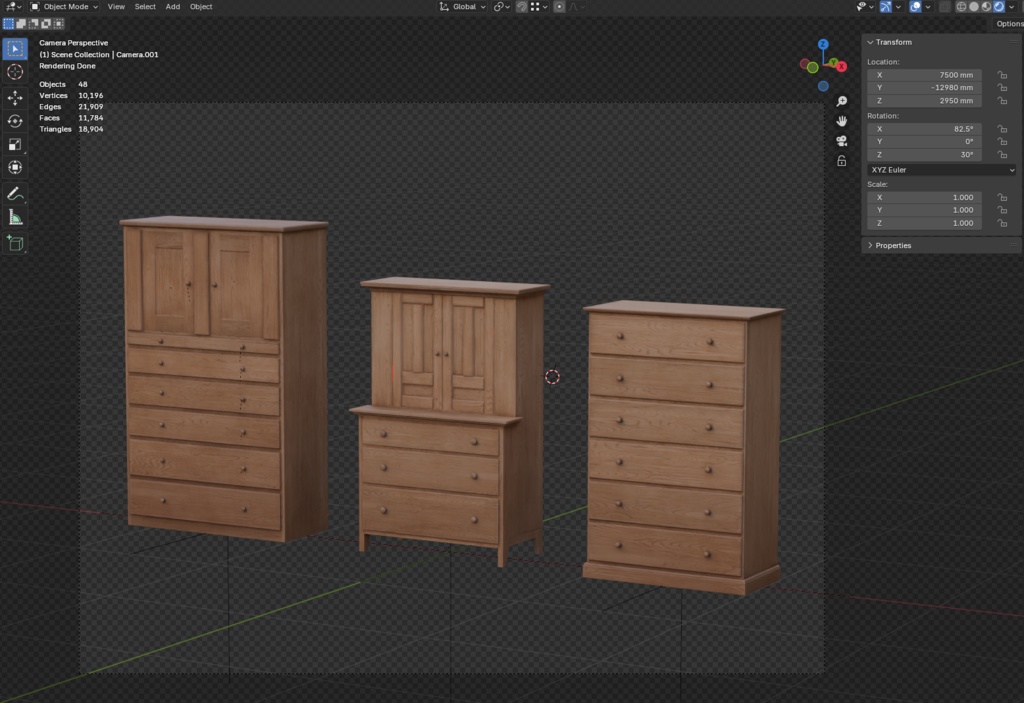Open the View menu
This screenshot has height=703, width=1024.
[x=116, y=7]
